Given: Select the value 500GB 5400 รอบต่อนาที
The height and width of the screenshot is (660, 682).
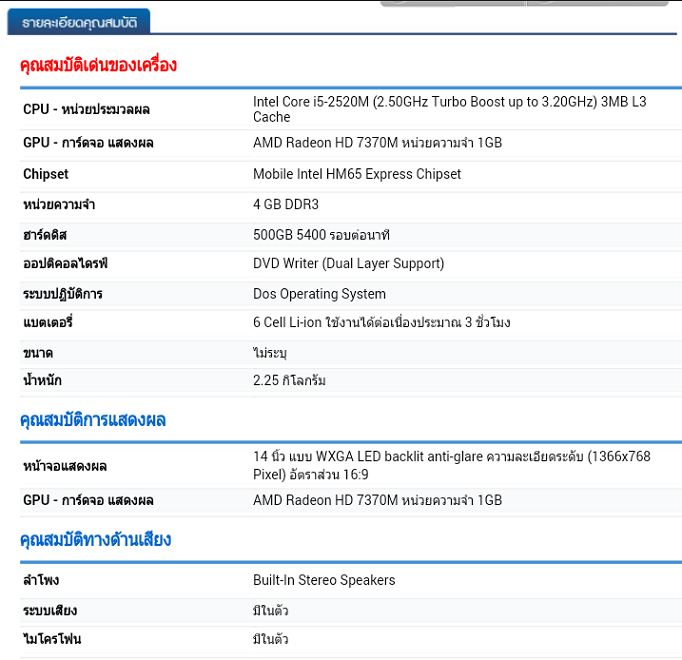Looking at the screenshot, I should tap(321, 235).
